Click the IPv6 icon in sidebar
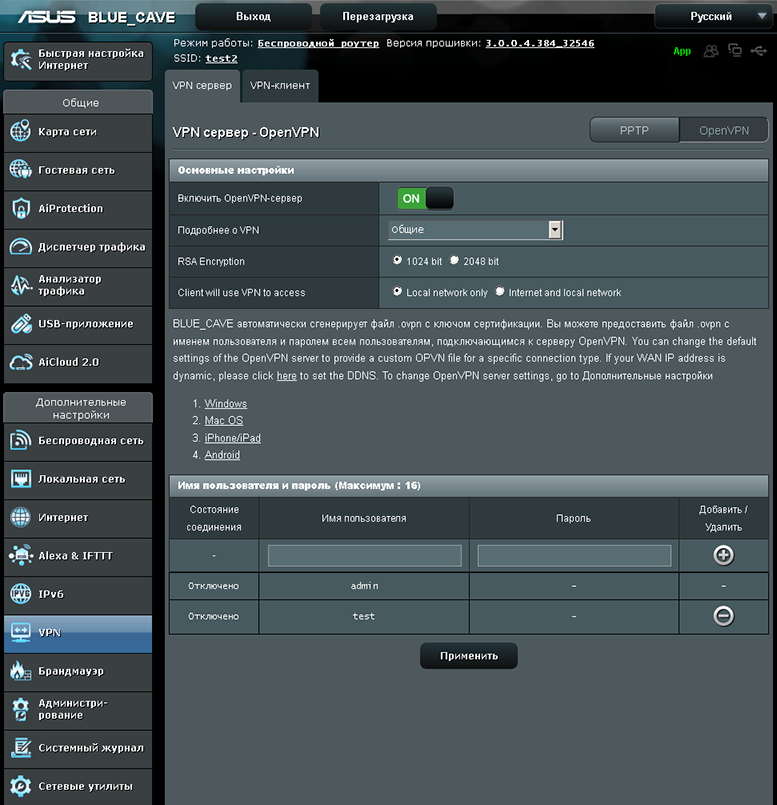 pyautogui.click(x=21, y=594)
